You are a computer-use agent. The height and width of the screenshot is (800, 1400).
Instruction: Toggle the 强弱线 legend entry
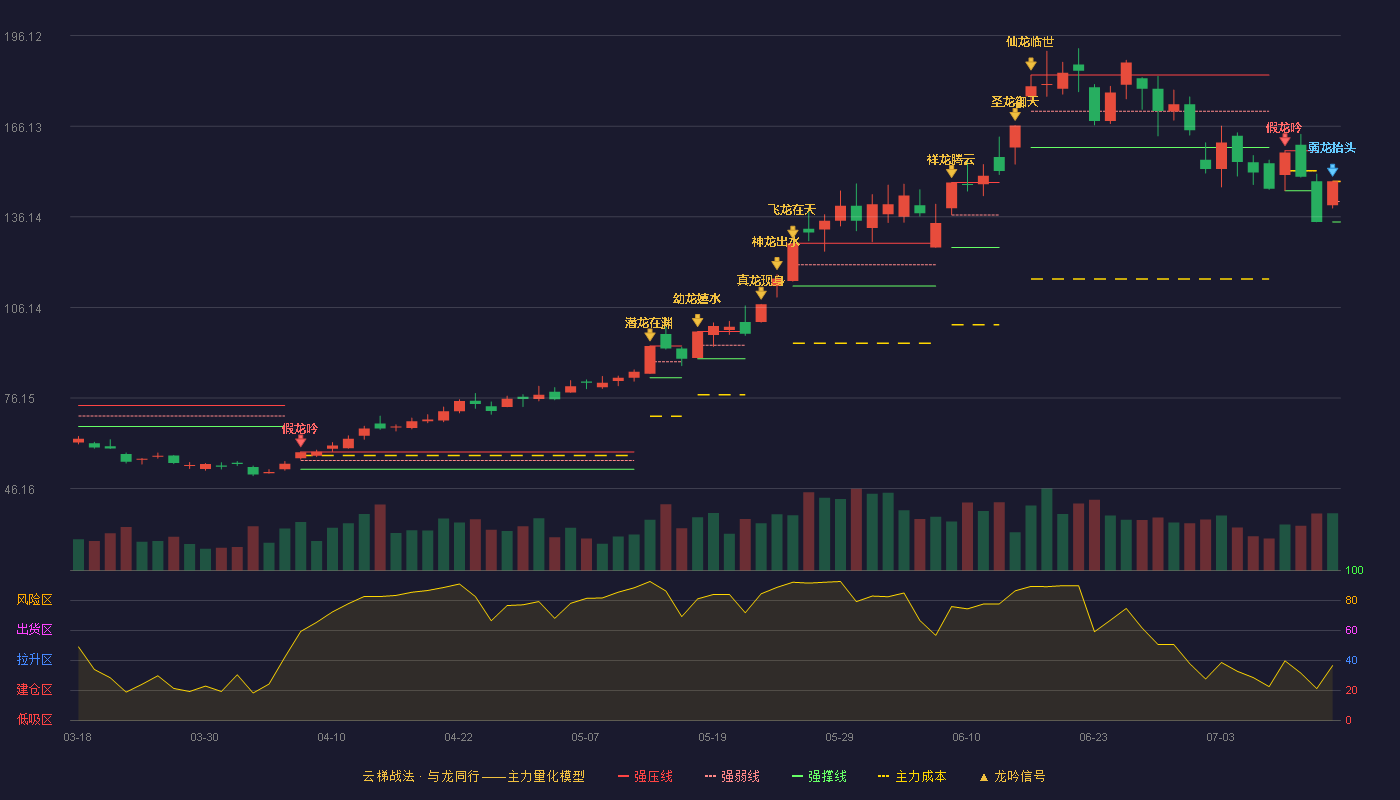(x=732, y=776)
